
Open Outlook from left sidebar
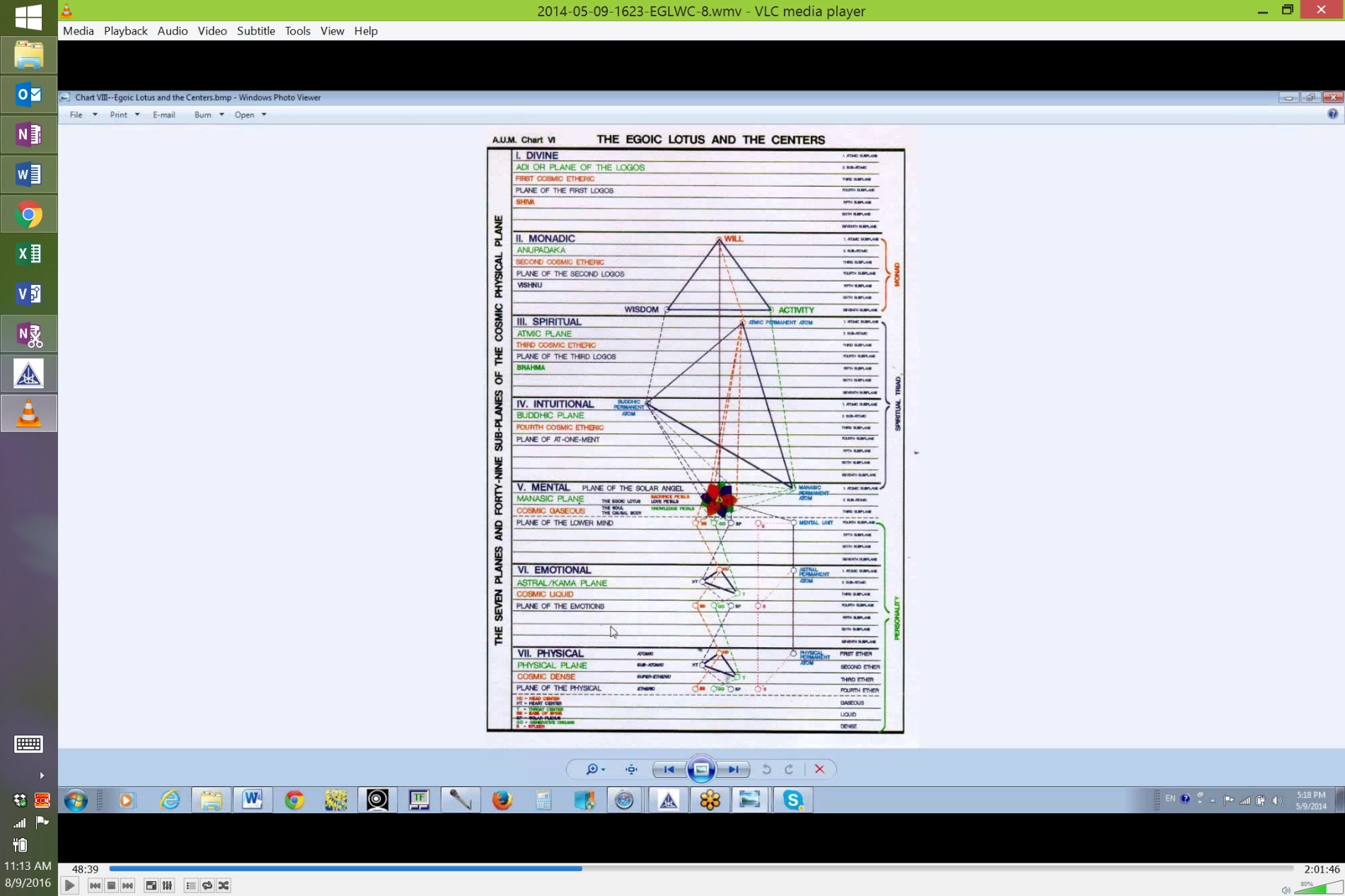(x=28, y=94)
